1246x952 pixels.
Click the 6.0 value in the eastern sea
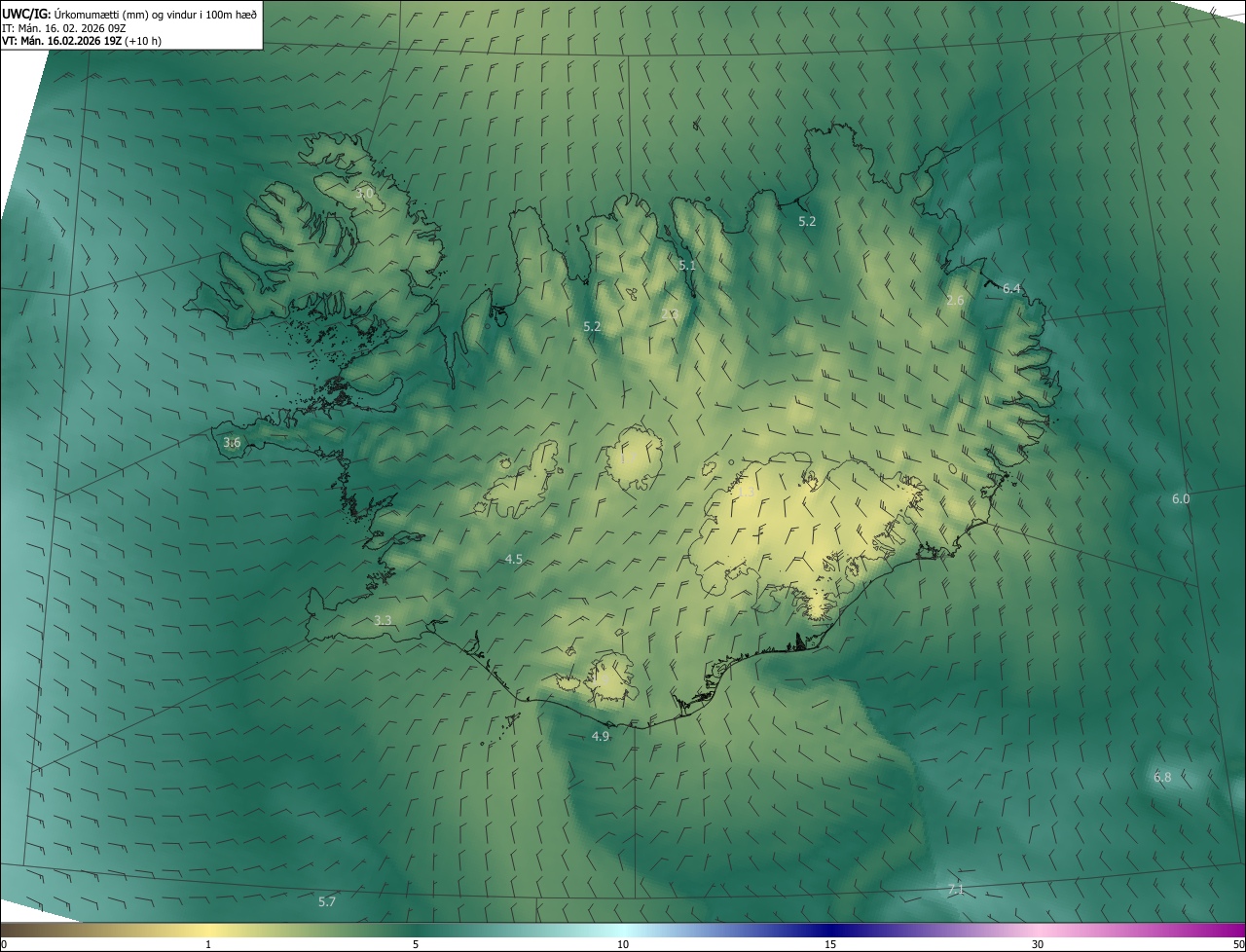pos(1181,498)
